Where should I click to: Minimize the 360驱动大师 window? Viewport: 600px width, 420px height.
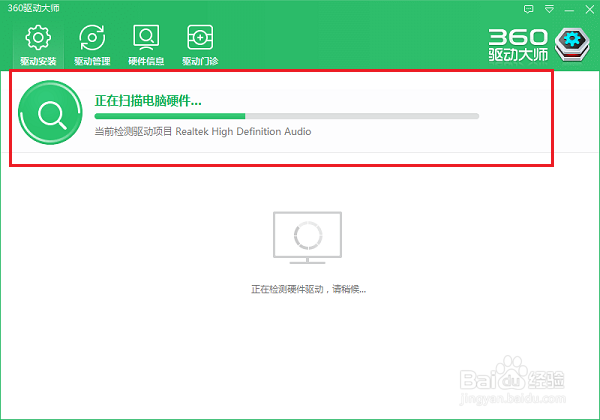[569, 10]
